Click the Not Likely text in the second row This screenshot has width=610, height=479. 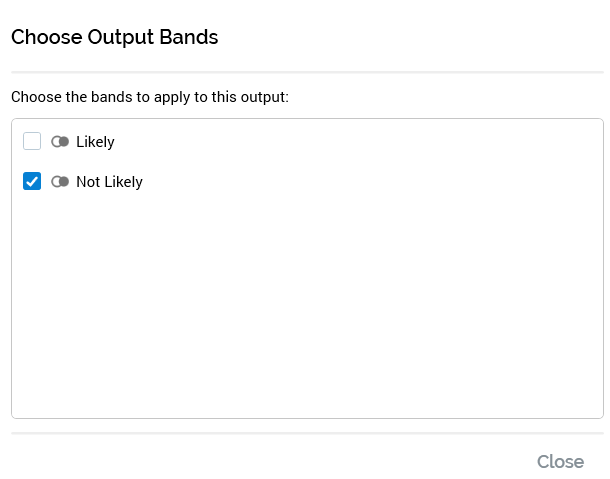109,182
